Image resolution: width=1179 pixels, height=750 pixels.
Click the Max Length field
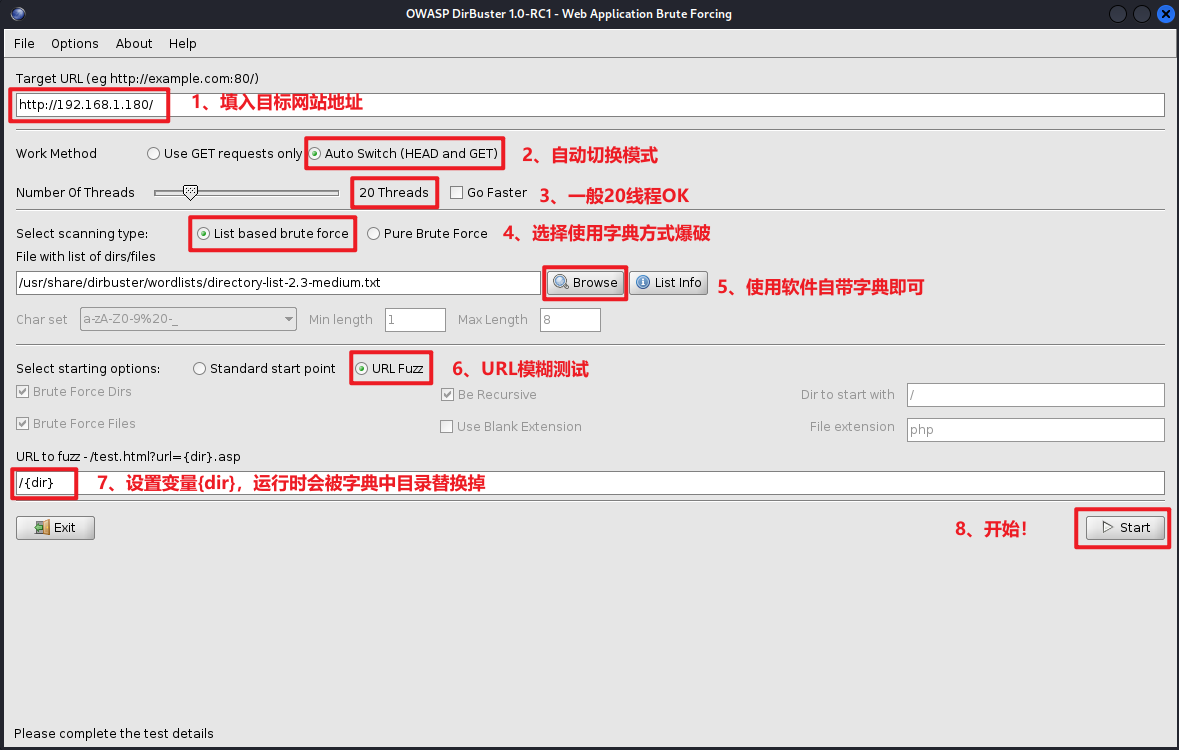click(570, 320)
